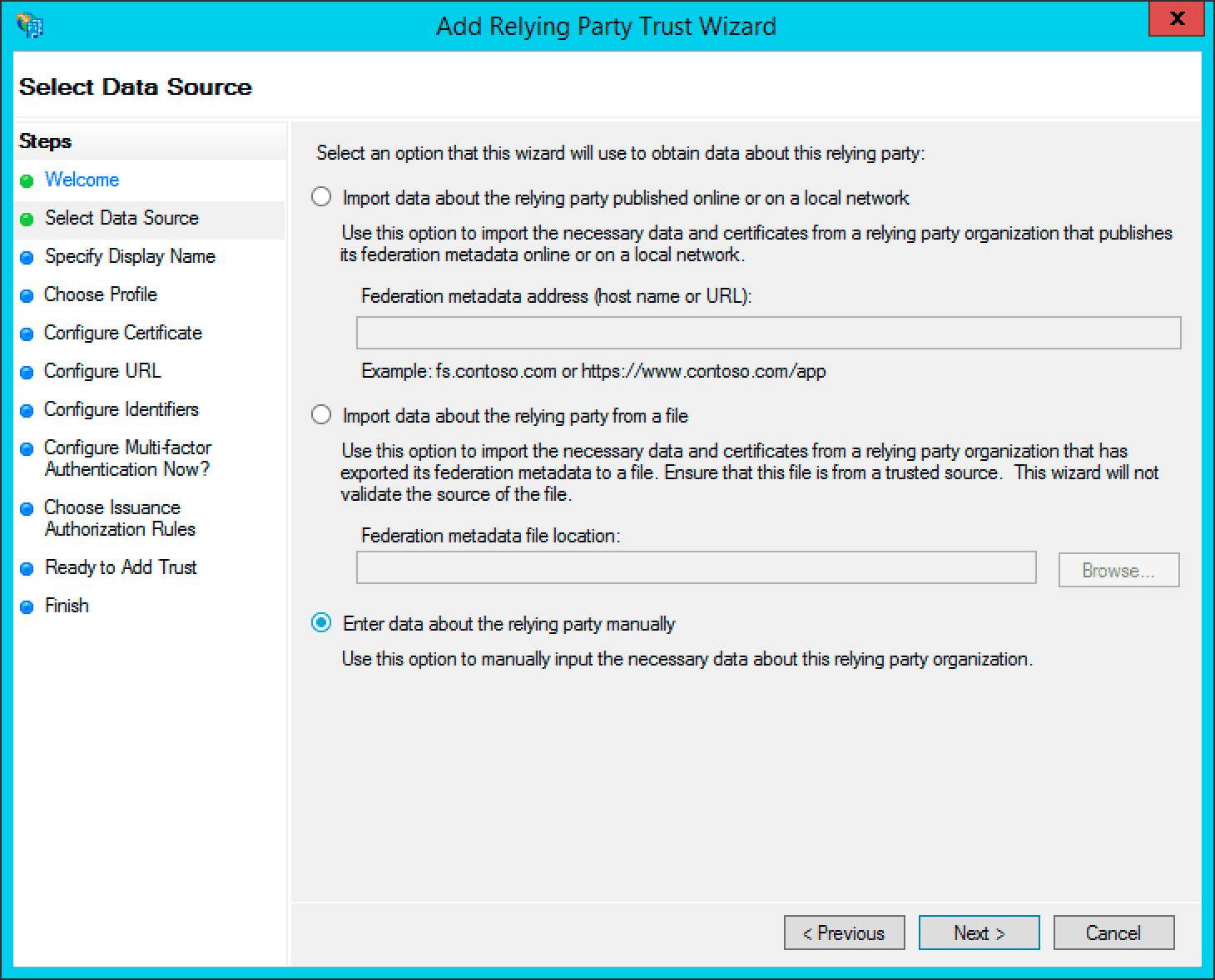Click the 'Configure URL' step
Viewport: 1215px width, 980px height.
point(102,371)
